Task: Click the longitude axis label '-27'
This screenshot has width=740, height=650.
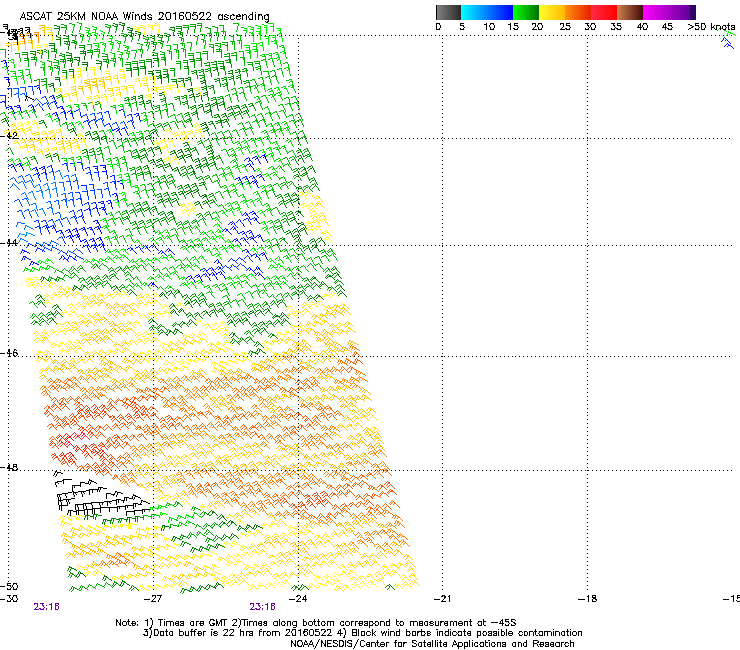Action: 153,599
